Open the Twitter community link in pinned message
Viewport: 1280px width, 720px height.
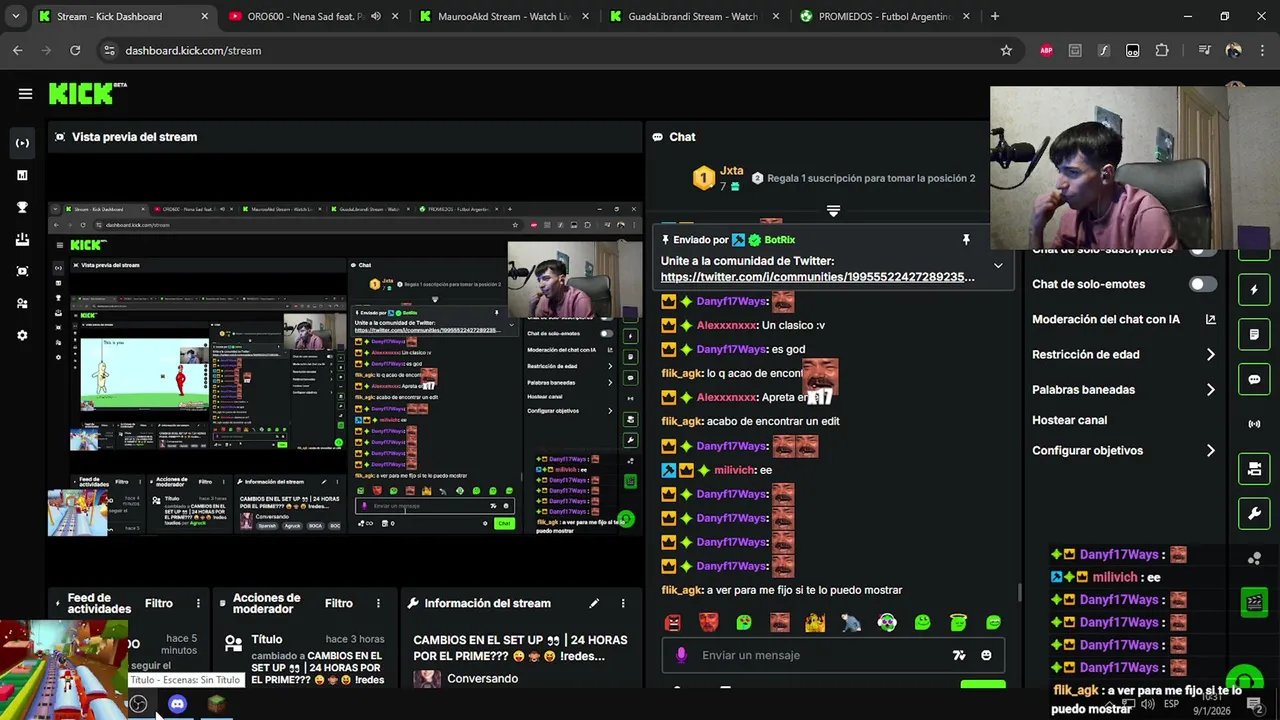(817, 277)
